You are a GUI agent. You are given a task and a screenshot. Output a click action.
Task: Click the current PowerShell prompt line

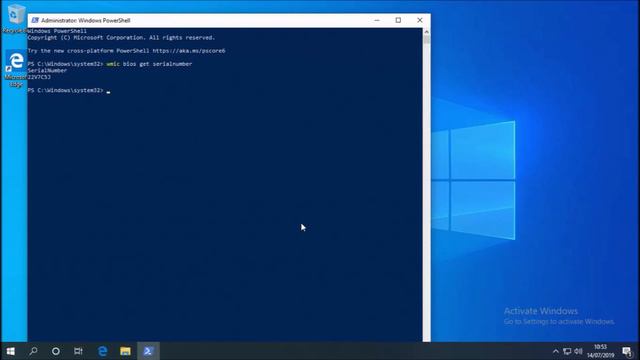tap(69, 90)
